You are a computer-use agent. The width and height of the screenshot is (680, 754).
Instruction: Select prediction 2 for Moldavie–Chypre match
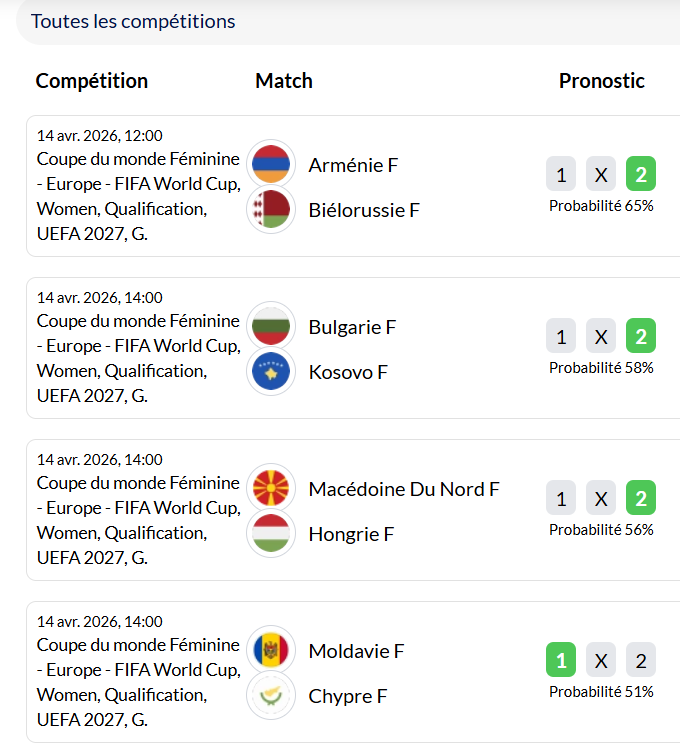641,661
